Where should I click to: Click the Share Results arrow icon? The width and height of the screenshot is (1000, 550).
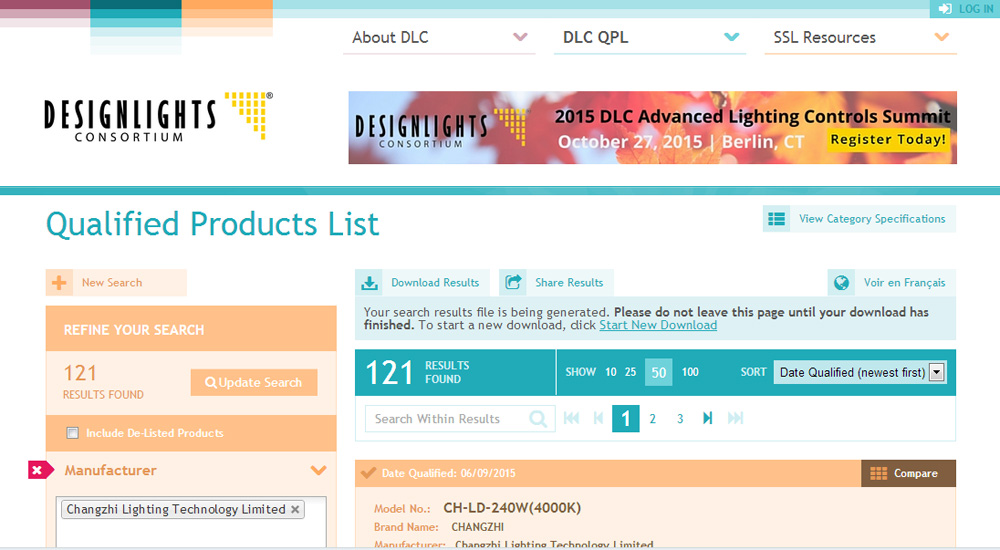pyautogui.click(x=513, y=282)
